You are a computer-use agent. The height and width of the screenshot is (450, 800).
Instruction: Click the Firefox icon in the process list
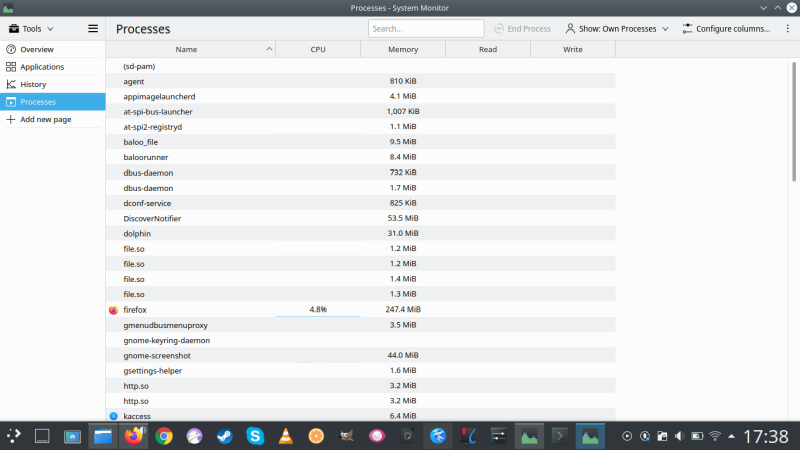pyautogui.click(x=113, y=310)
